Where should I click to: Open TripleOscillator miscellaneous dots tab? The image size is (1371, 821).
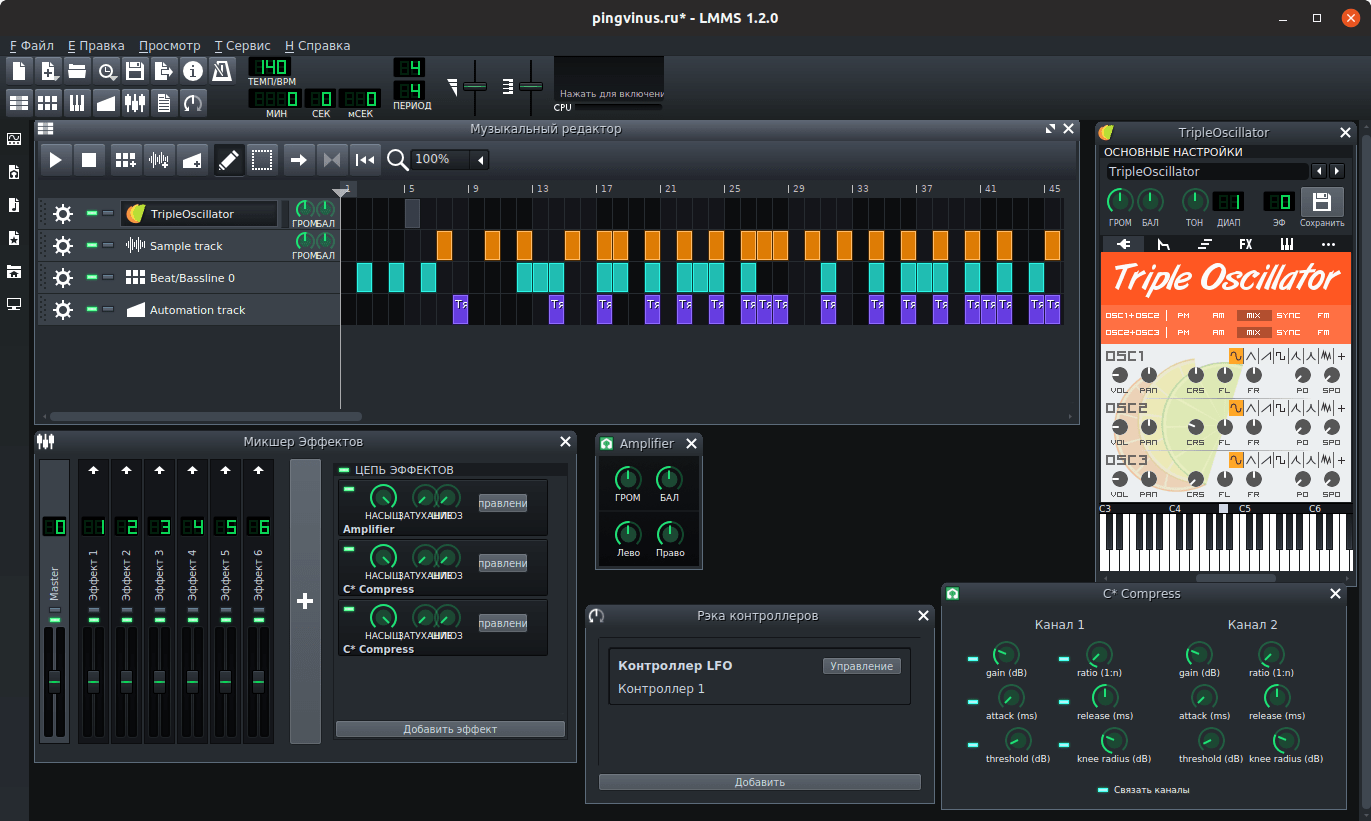pos(1328,243)
